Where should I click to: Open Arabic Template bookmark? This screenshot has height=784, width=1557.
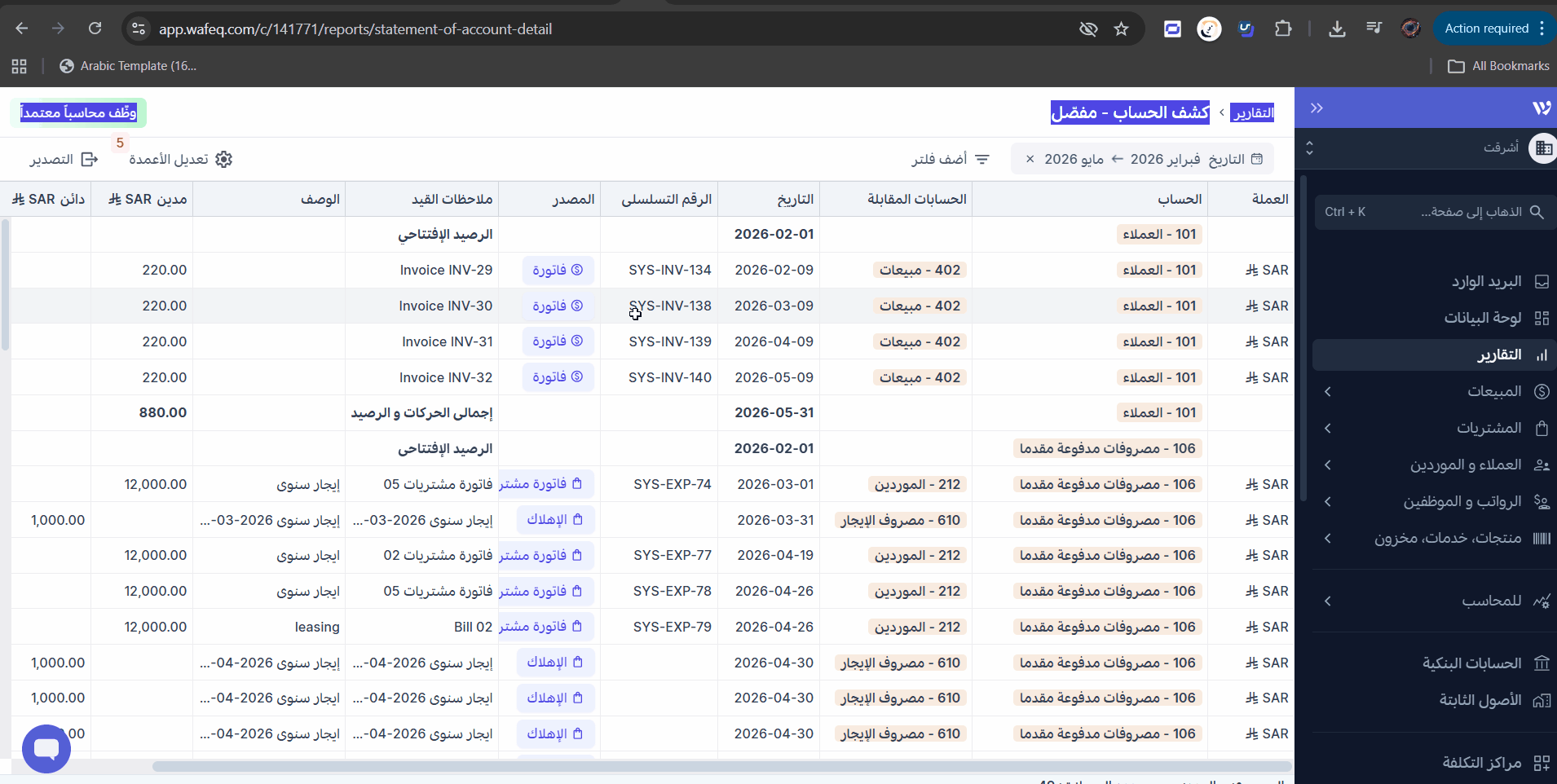click(128, 66)
